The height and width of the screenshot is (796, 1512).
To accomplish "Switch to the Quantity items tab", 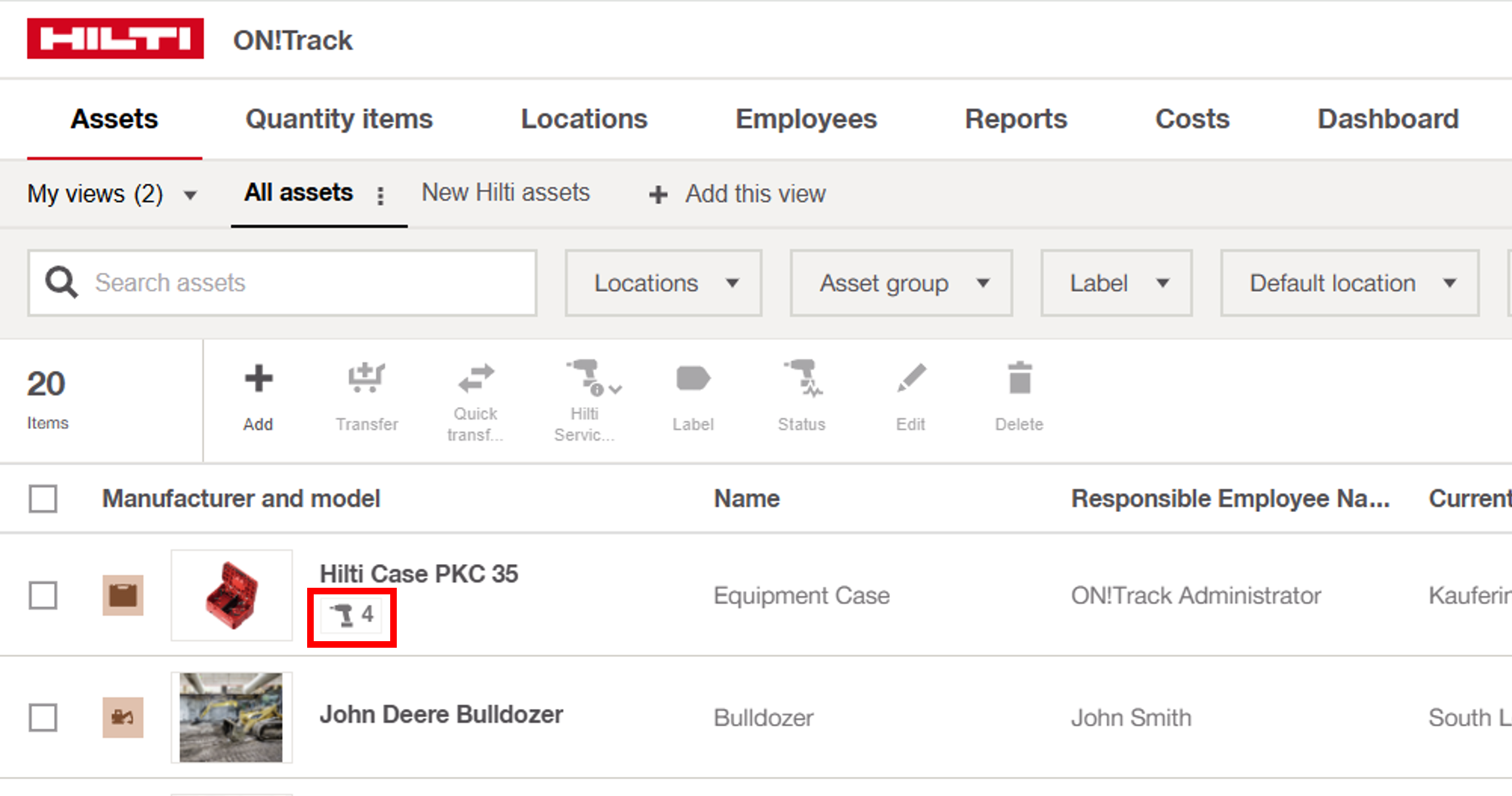I will [339, 119].
